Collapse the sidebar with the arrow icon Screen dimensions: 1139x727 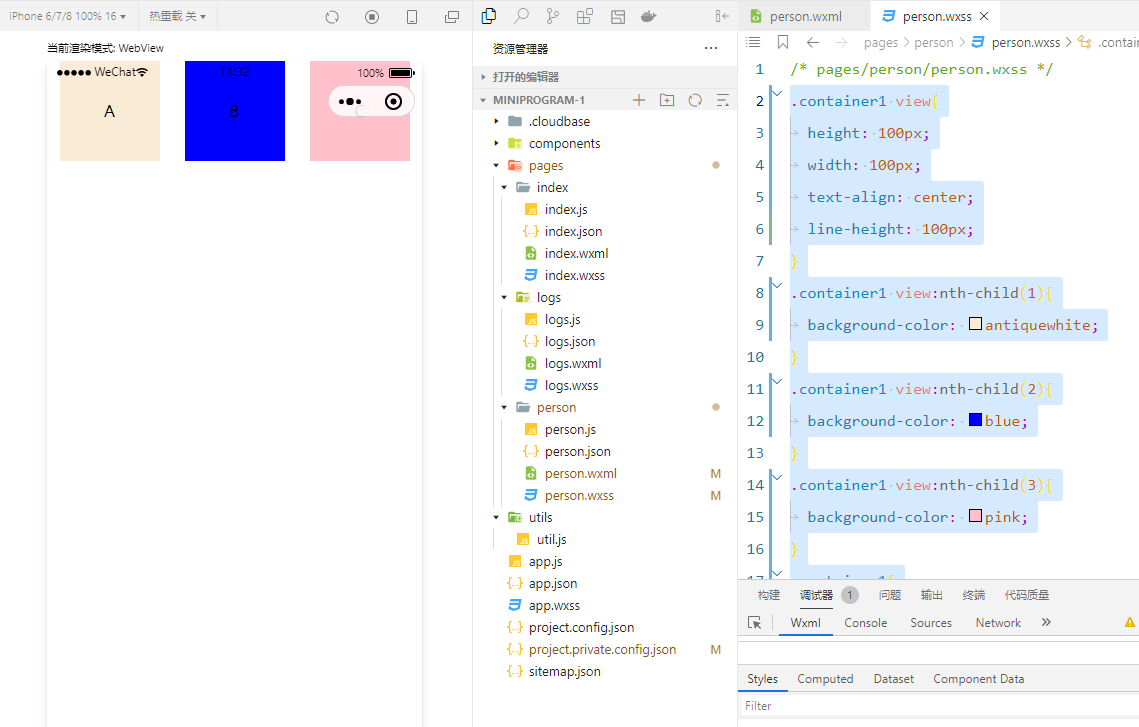[x=722, y=16]
